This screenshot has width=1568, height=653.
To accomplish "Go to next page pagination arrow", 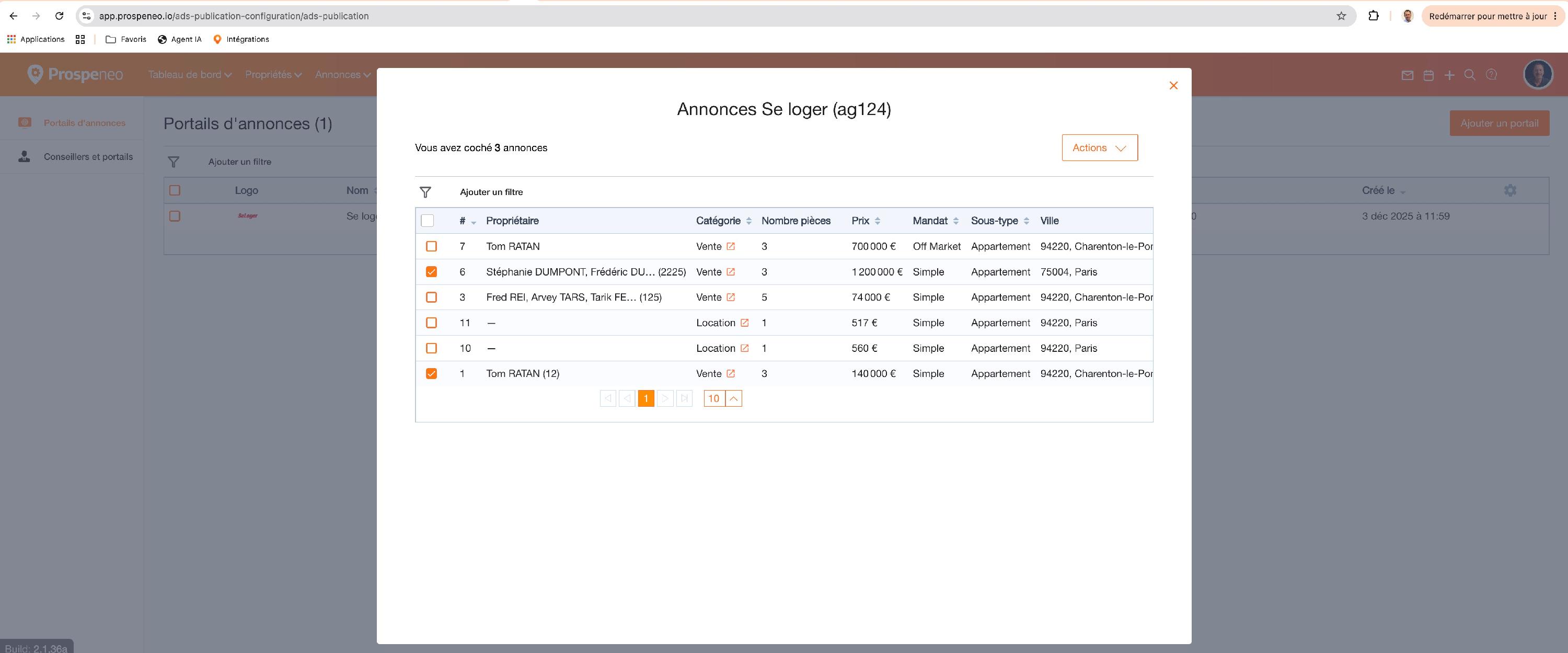I will [665, 398].
